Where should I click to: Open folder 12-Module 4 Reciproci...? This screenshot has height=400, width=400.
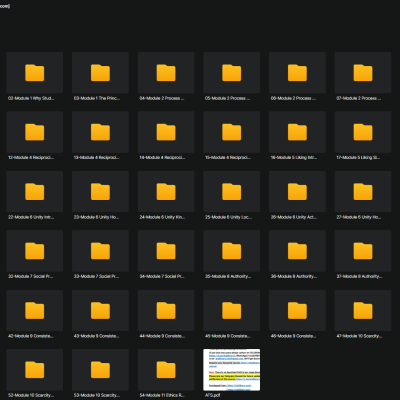35,132
